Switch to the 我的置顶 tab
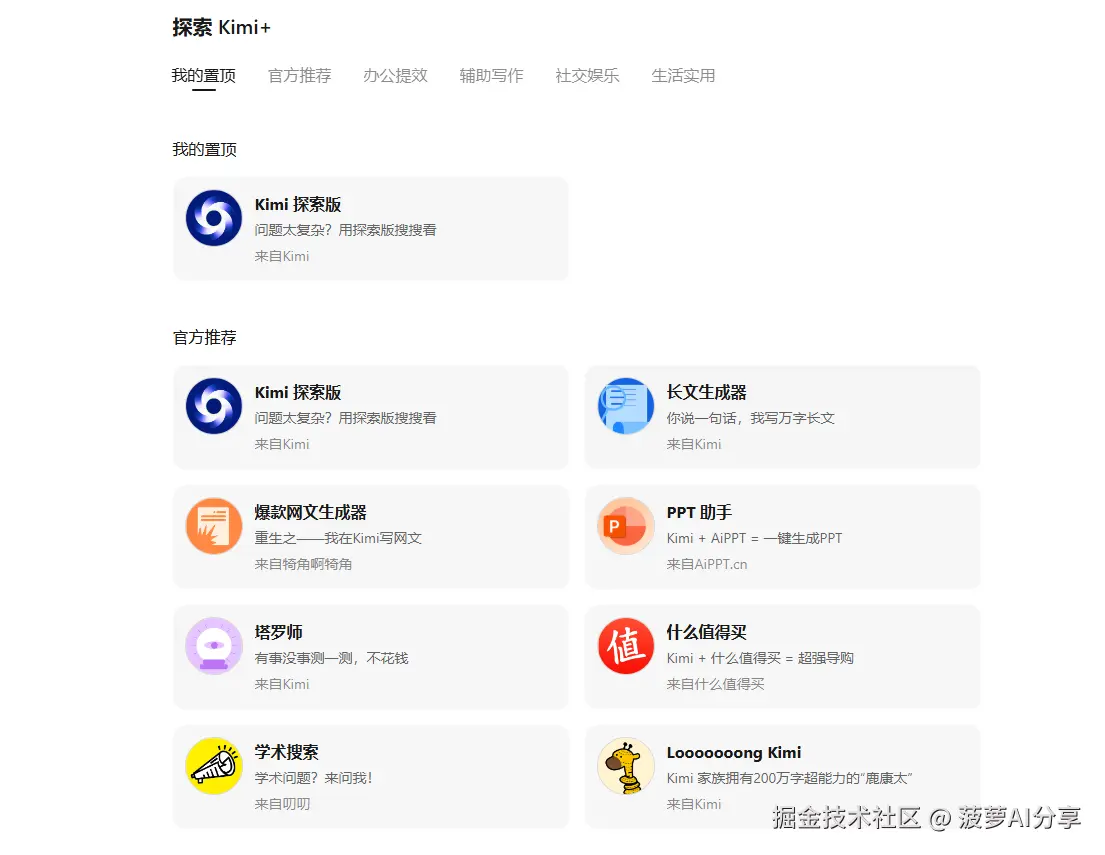The height and width of the screenshot is (855, 1105). coord(204,76)
